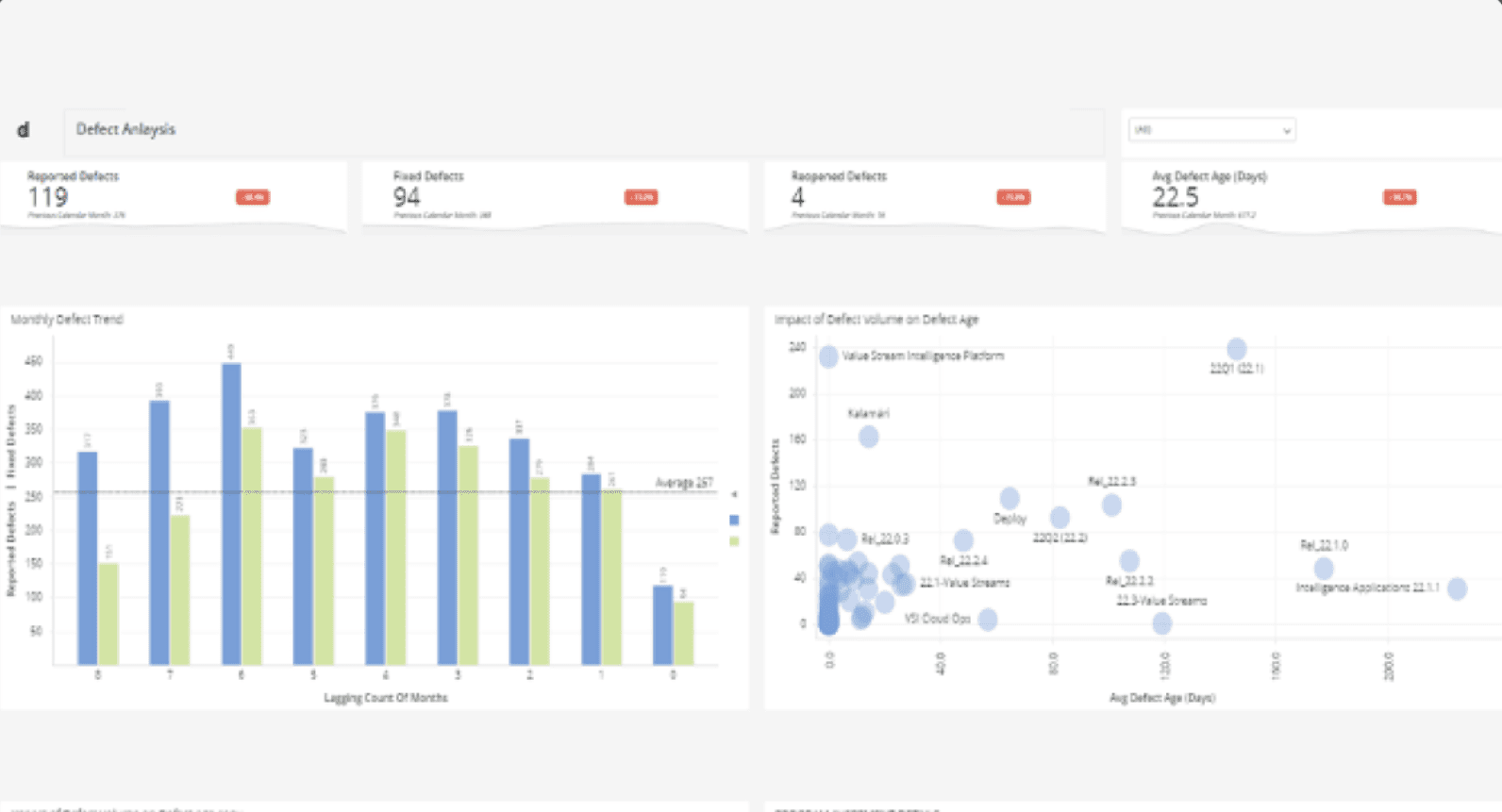Click the Avg Defect Age (Days) axis label under scatter

pos(1162,698)
